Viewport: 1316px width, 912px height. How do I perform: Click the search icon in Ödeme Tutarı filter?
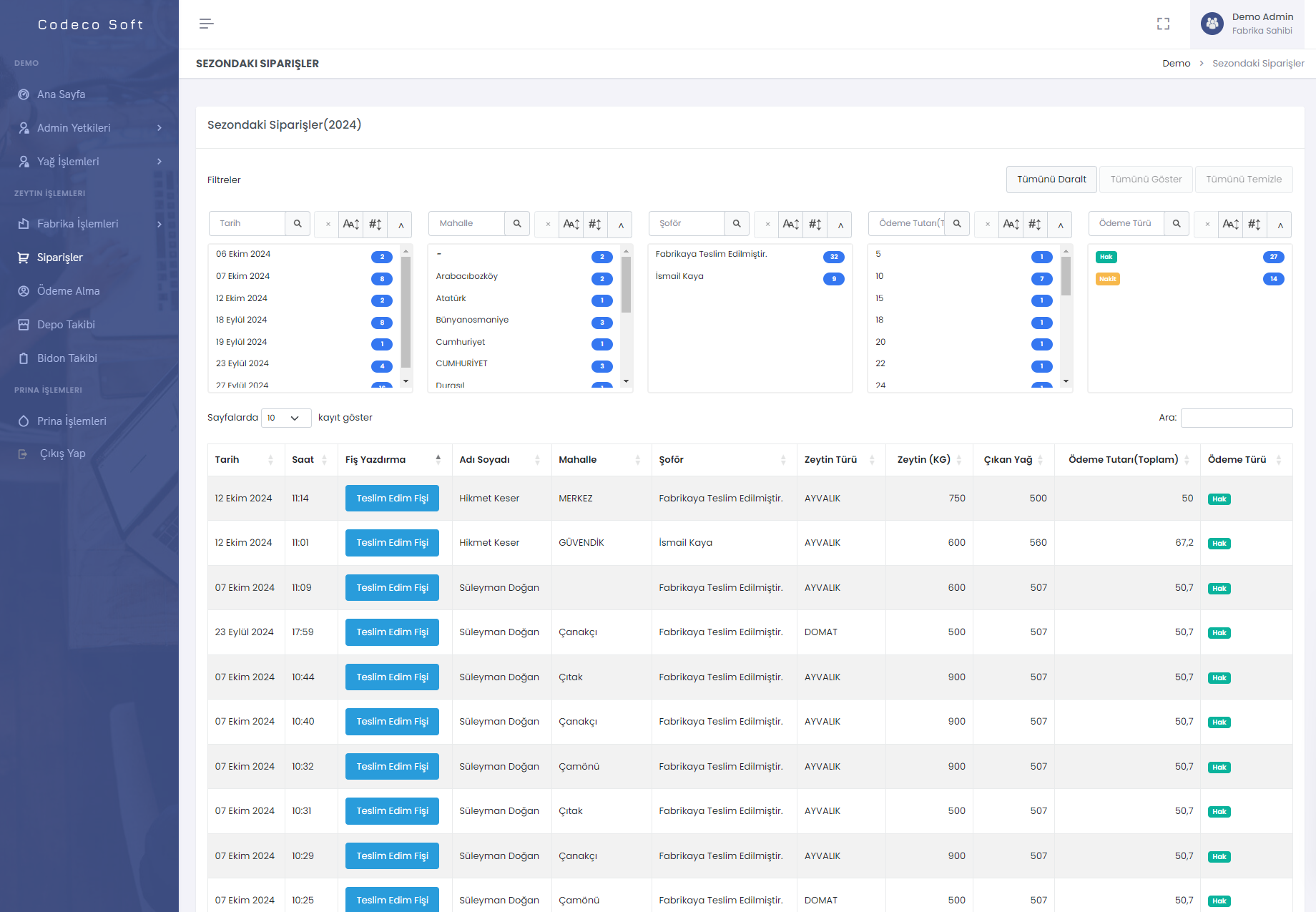click(957, 224)
